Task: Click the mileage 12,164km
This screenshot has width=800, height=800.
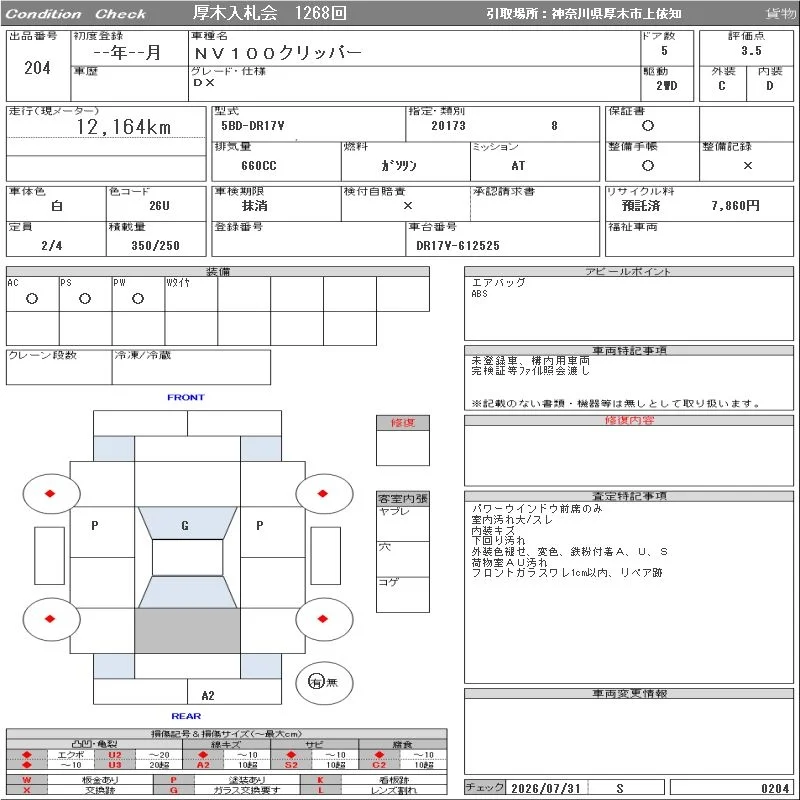Action: click(x=123, y=127)
